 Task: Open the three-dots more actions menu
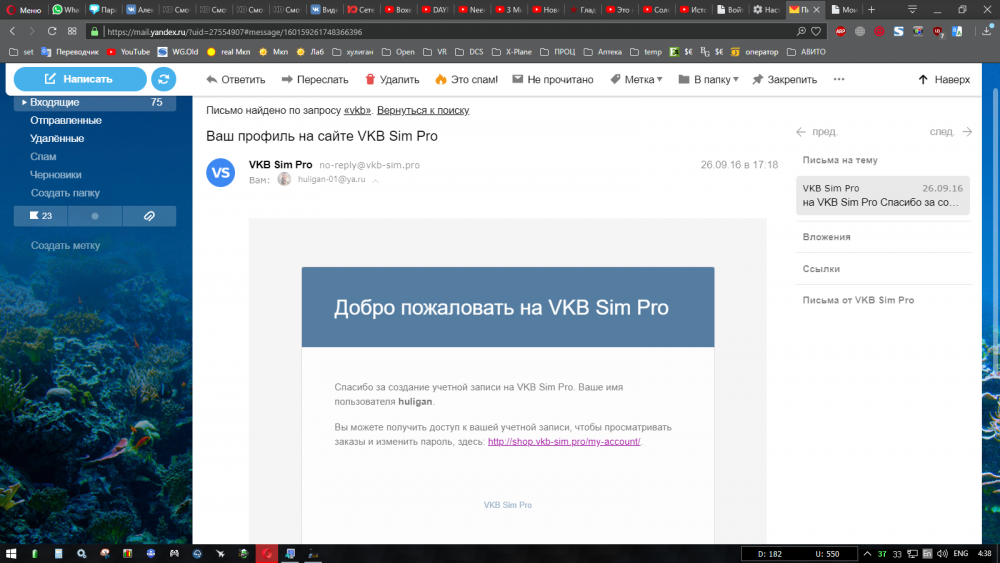coord(839,80)
